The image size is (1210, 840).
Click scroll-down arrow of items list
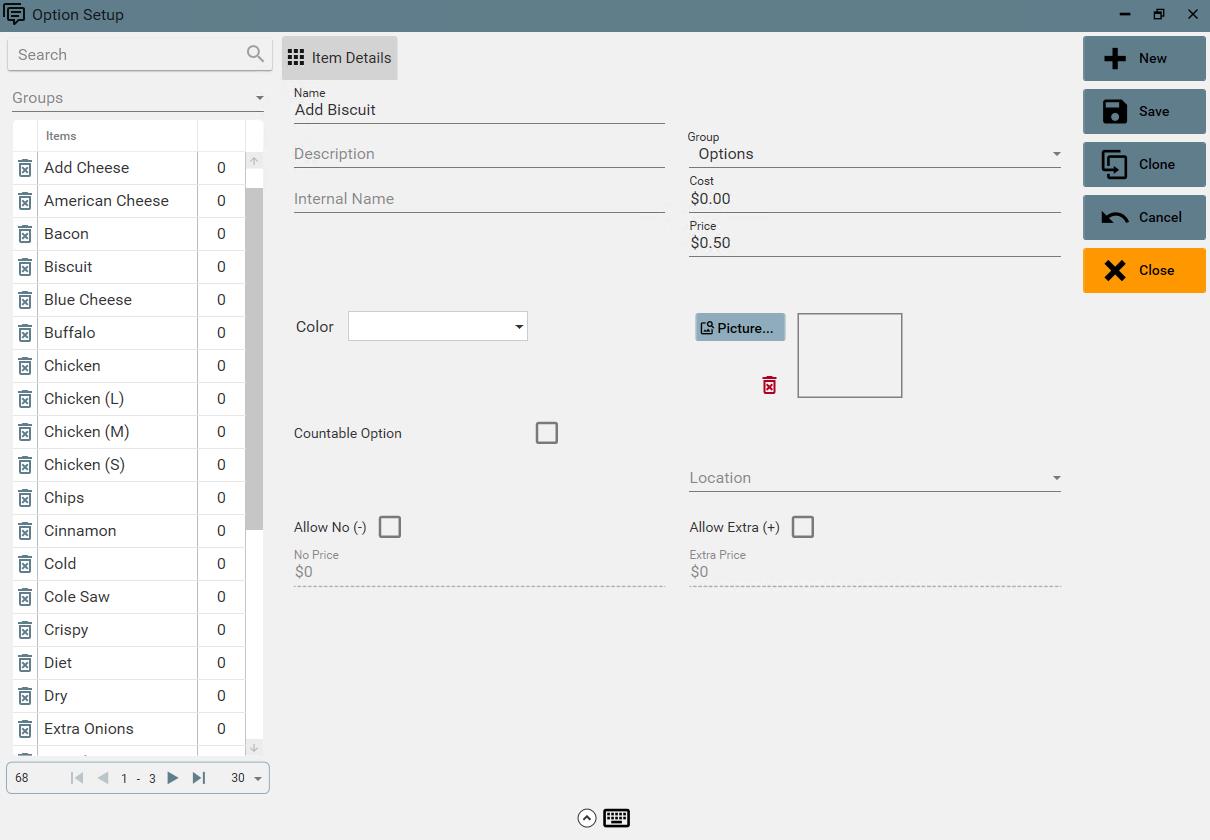point(254,748)
